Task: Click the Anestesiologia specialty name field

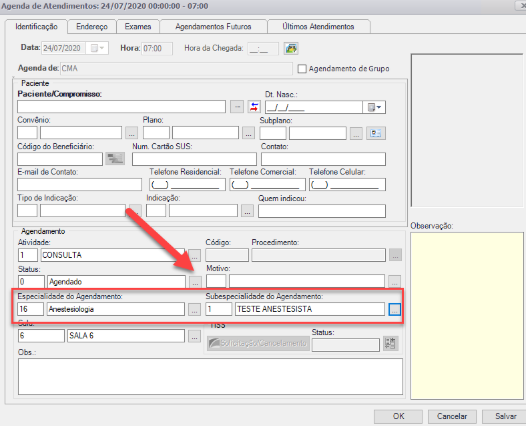Action: [x=116, y=309]
